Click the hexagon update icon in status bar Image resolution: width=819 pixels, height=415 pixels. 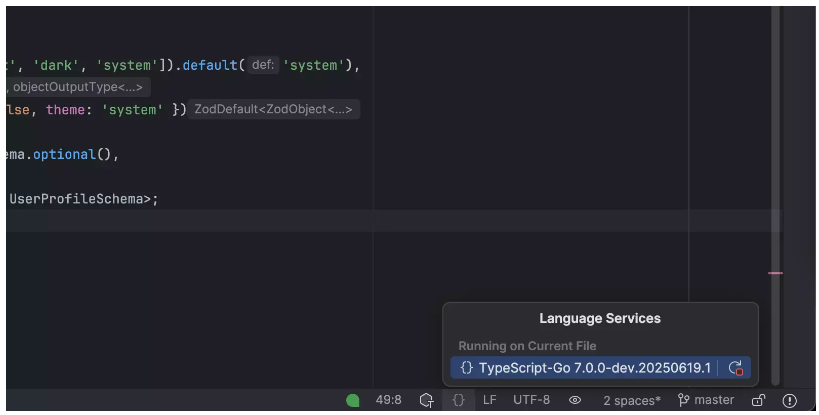426,400
